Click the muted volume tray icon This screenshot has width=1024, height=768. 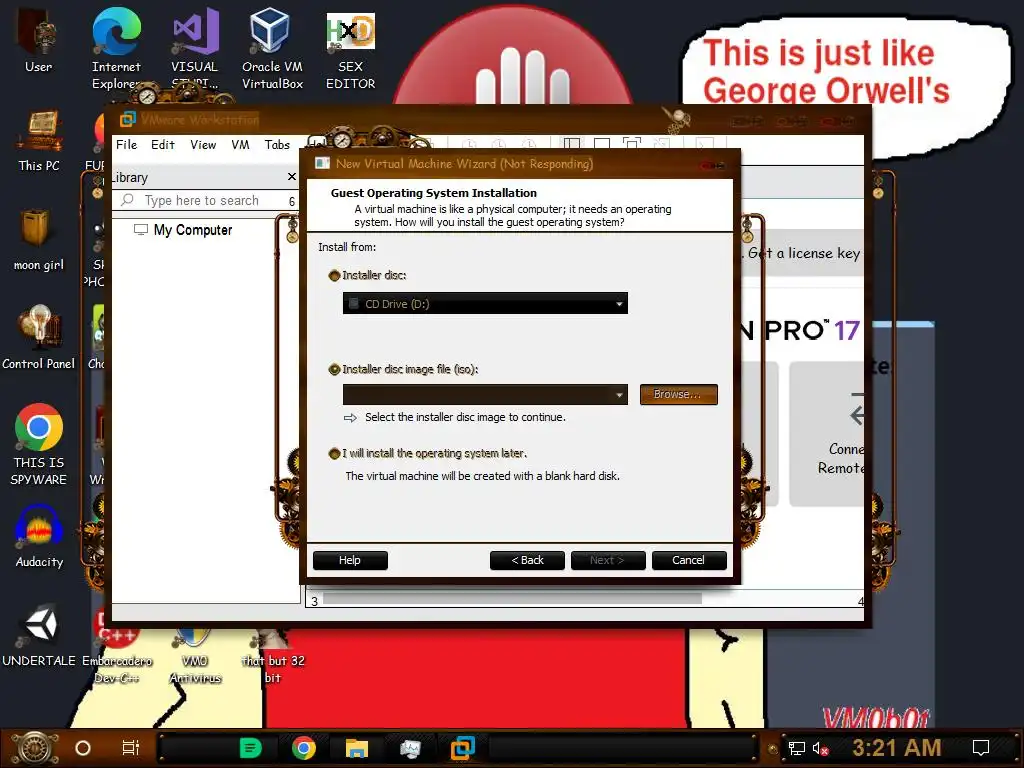click(820, 748)
